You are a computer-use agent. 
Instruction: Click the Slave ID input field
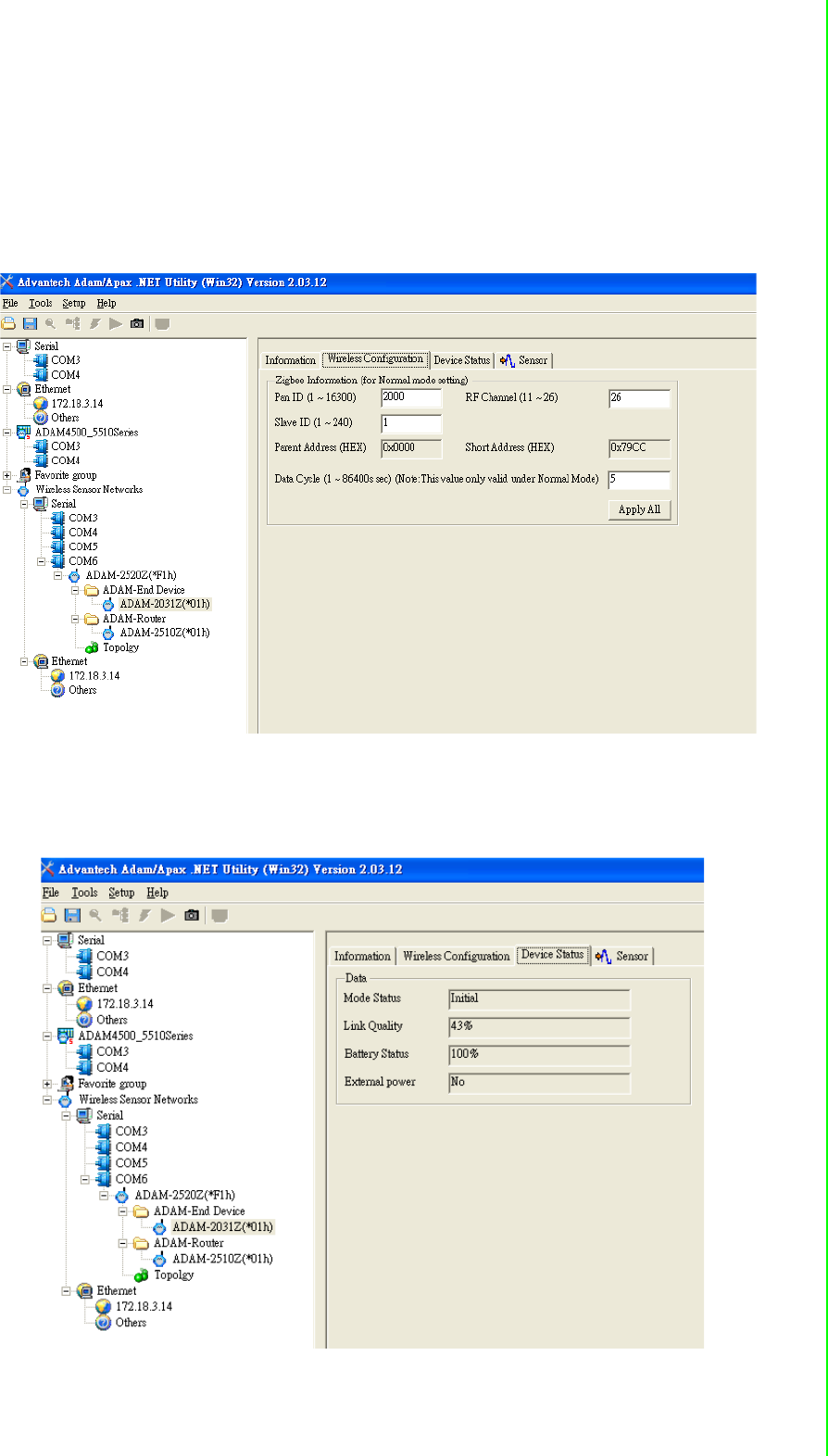tap(411, 423)
